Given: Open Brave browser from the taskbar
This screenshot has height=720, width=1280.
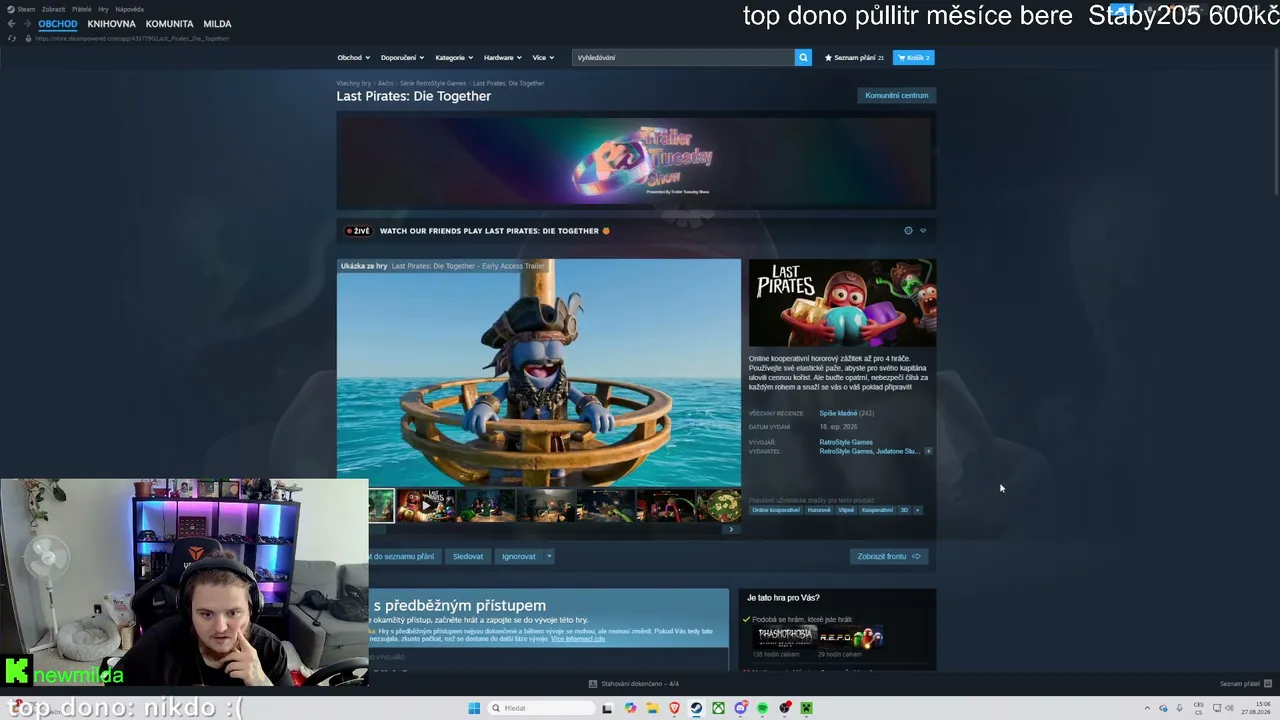Looking at the screenshot, I should [x=674, y=708].
